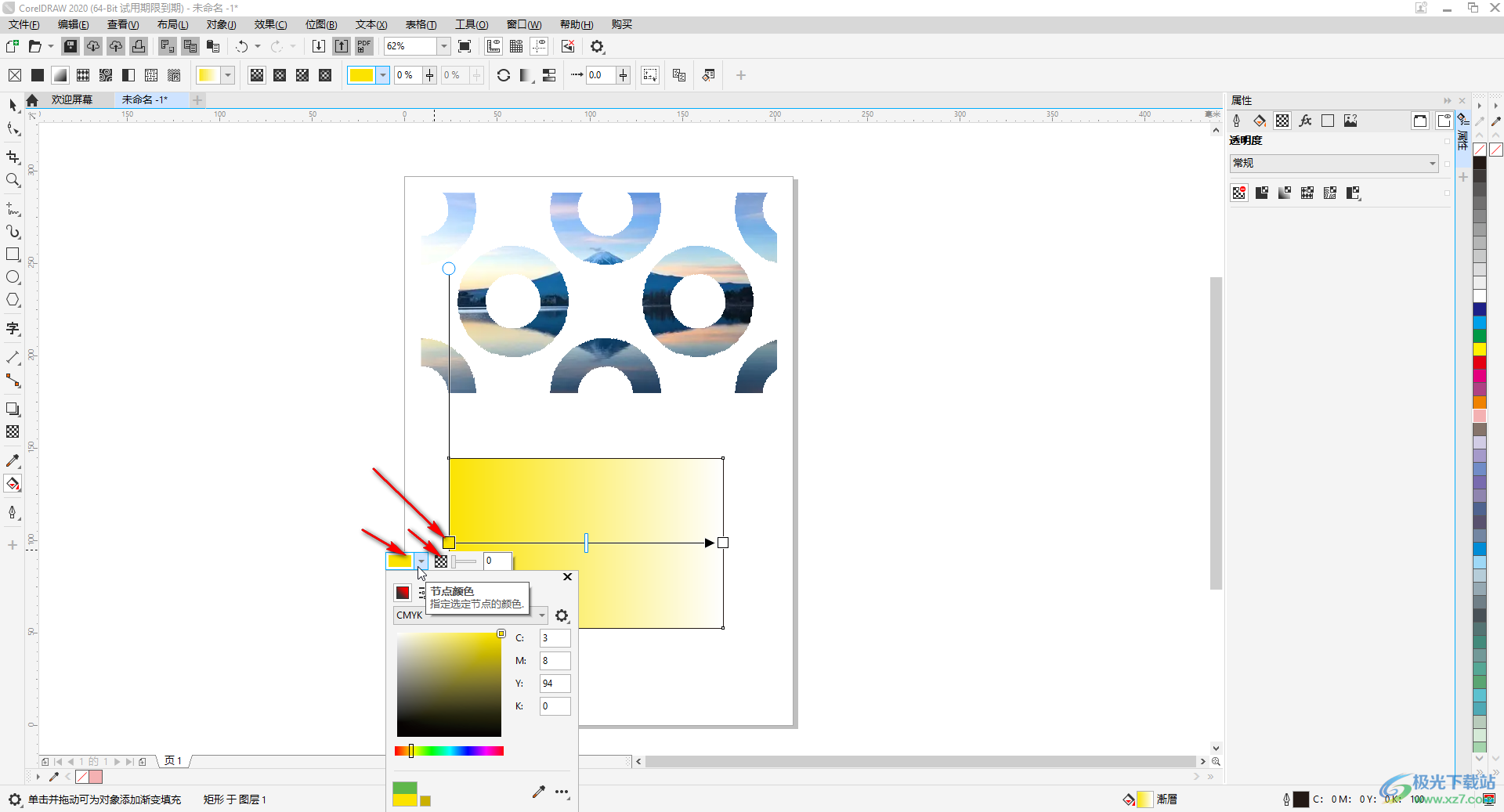Click the 页 1 page tab
Image resolution: width=1504 pixels, height=812 pixels.
(173, 761)
